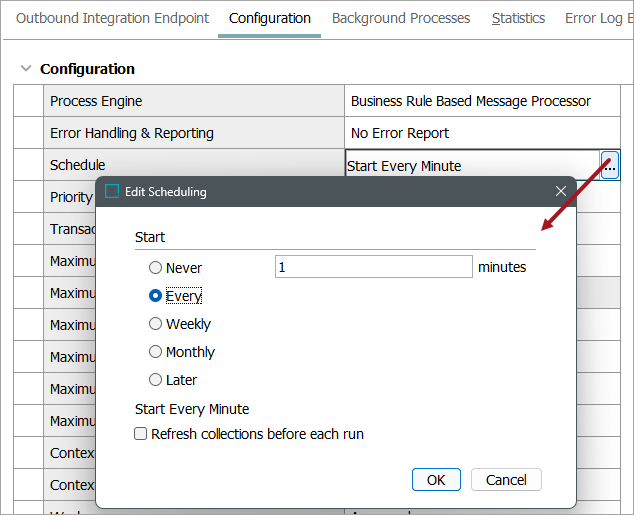Screen dimensions: 634x515
Task: Cancel the scheduling changes
Action: point(506,479)
